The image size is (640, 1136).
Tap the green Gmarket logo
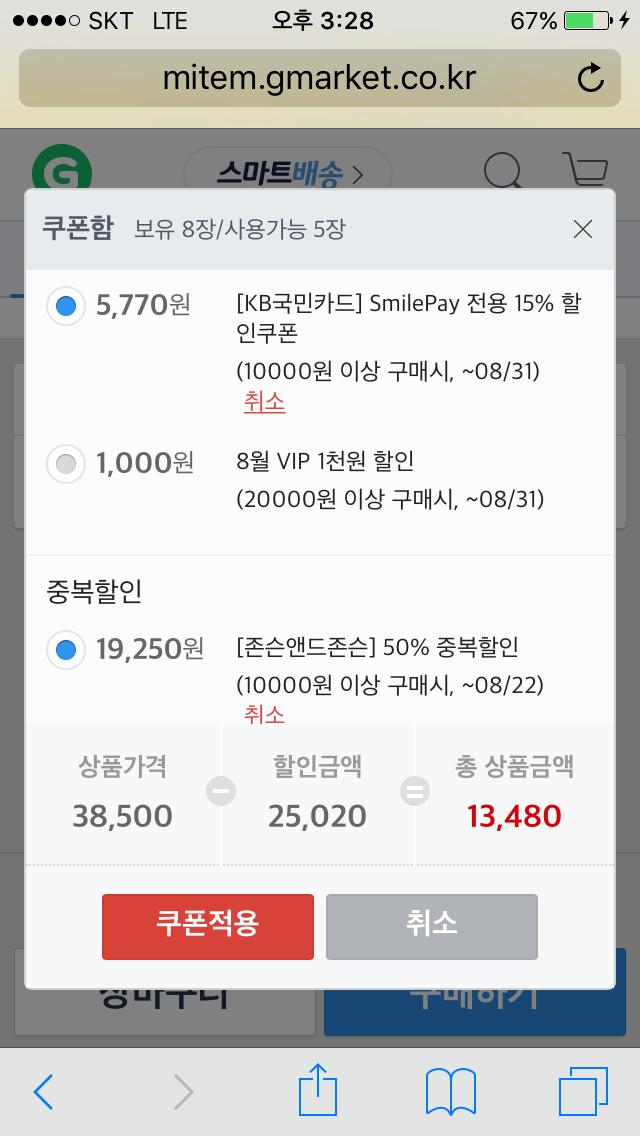(60, 168)
